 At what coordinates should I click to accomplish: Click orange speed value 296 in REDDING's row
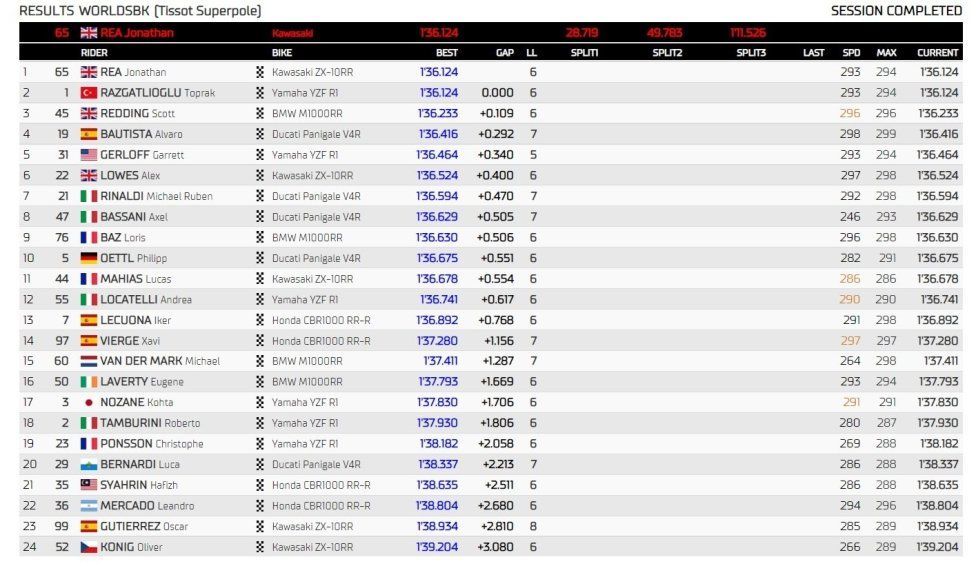[850, 113]
